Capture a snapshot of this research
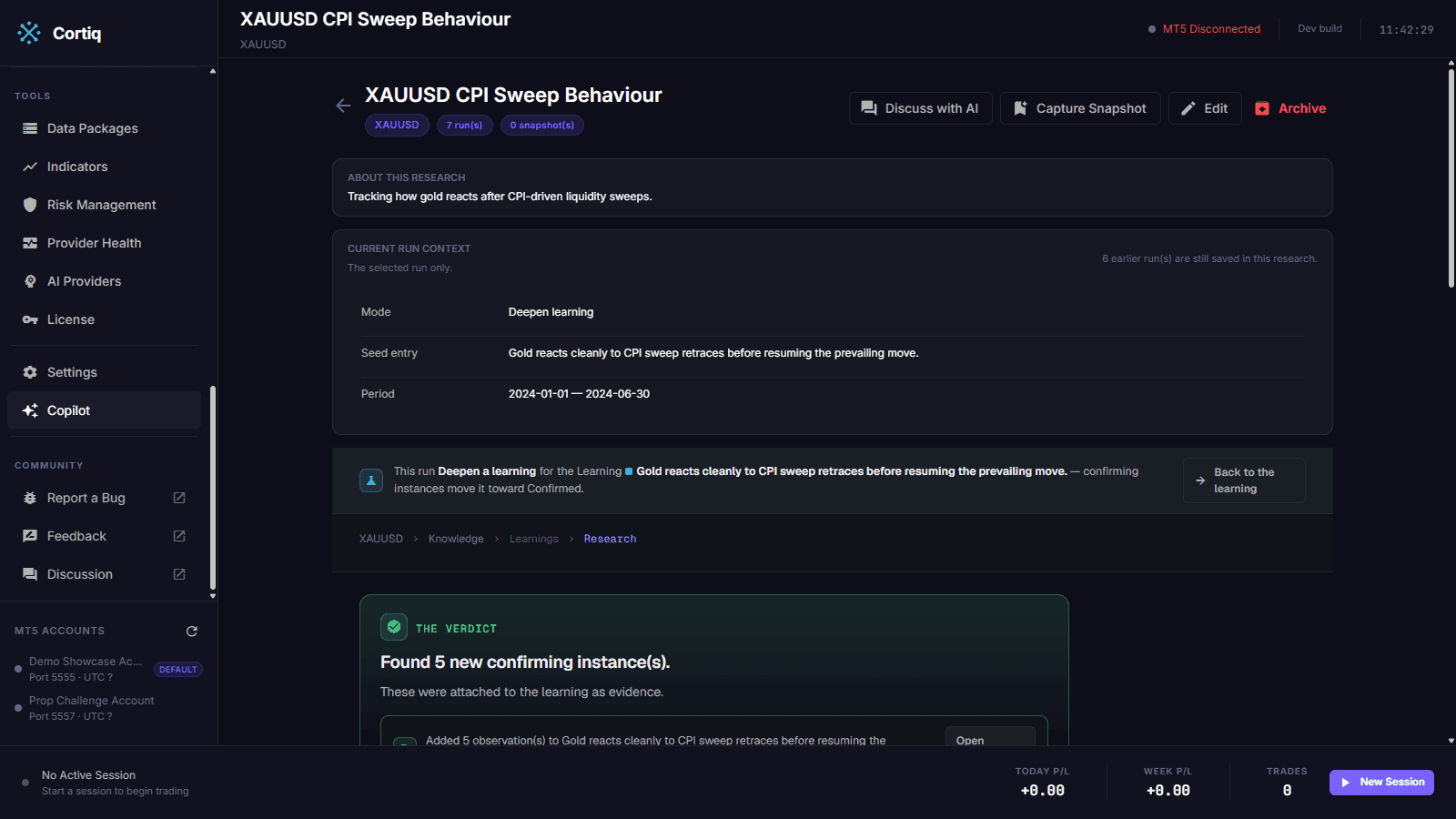Image resolution: width=1456 pixels, height=819 pixels. click(1080, 108)
